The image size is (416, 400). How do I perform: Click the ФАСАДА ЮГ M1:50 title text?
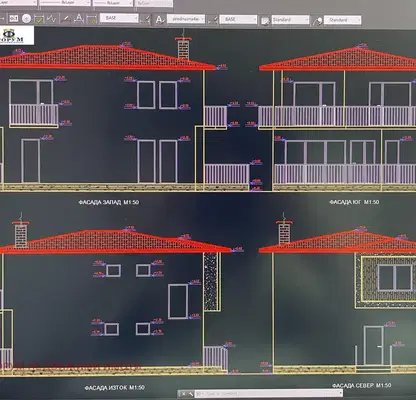click(354, 202)
